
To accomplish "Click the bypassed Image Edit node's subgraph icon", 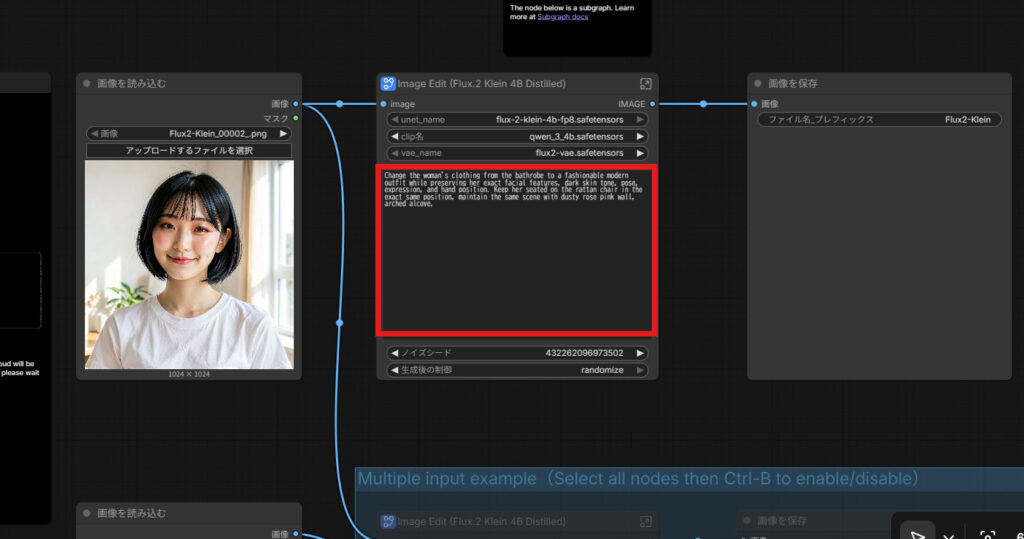I will click(x=388, y=521).
